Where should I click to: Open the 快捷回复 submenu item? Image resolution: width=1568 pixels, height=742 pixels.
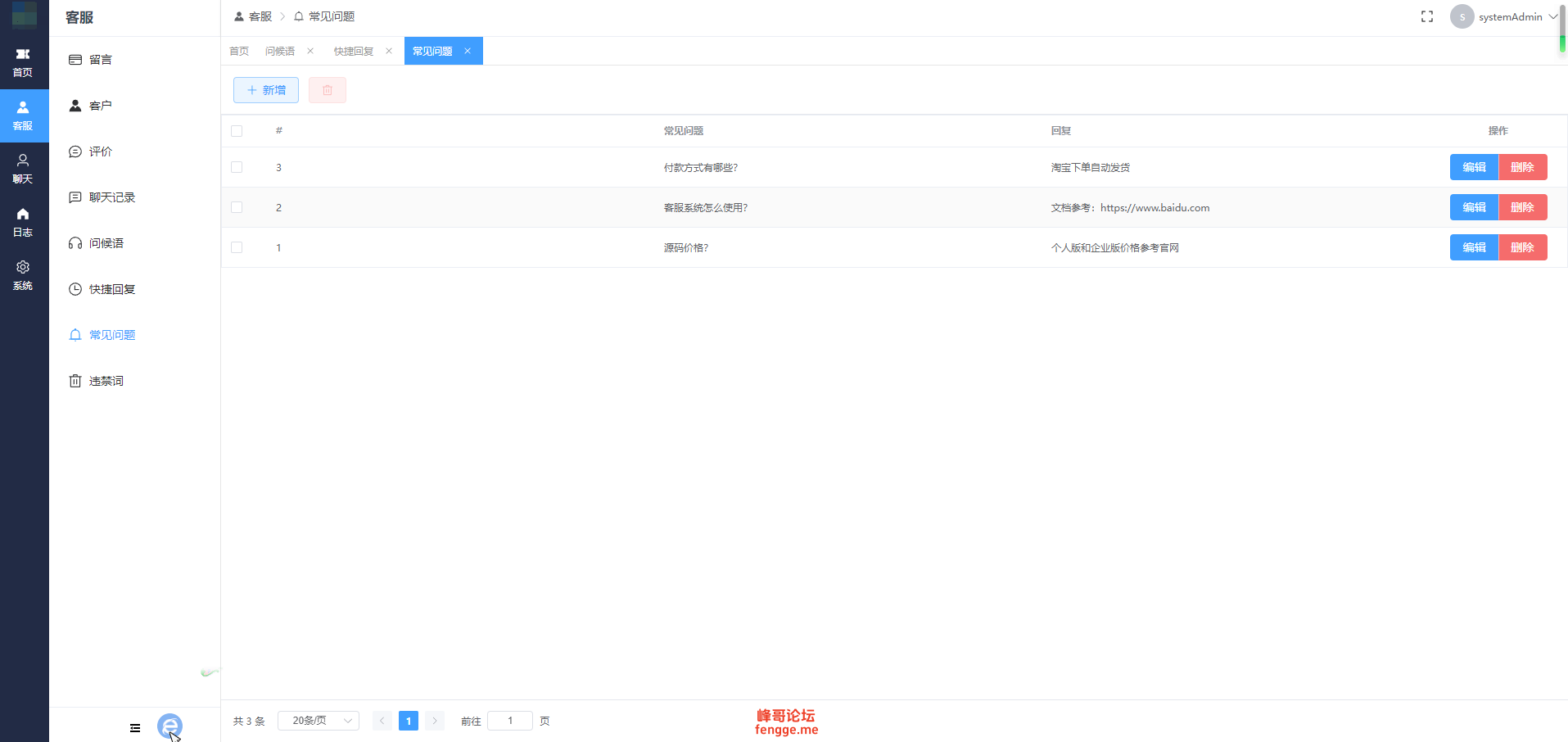pyautogui.click(x=134, y=289)
